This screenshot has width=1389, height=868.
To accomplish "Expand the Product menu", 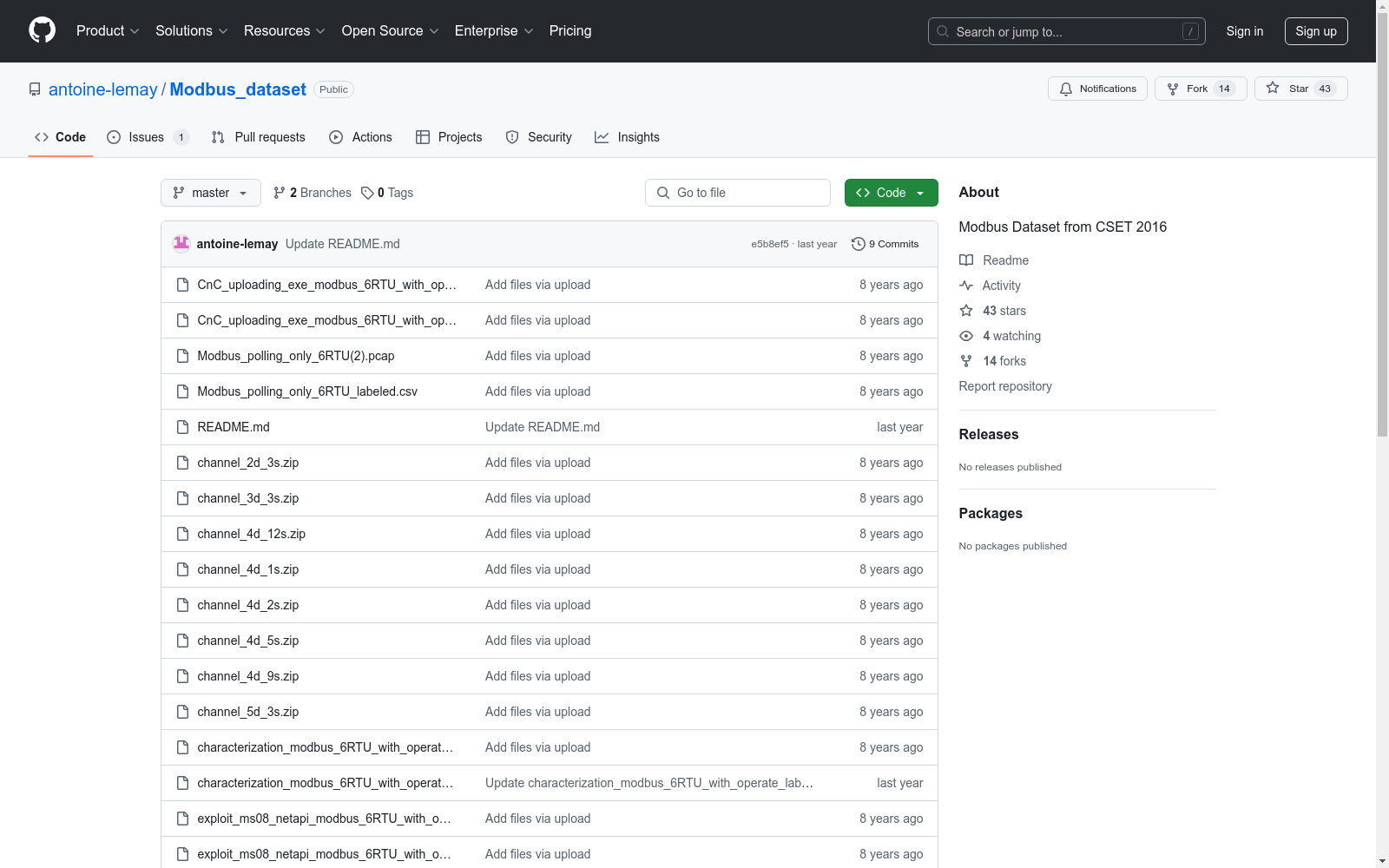I will coord(108,31).
